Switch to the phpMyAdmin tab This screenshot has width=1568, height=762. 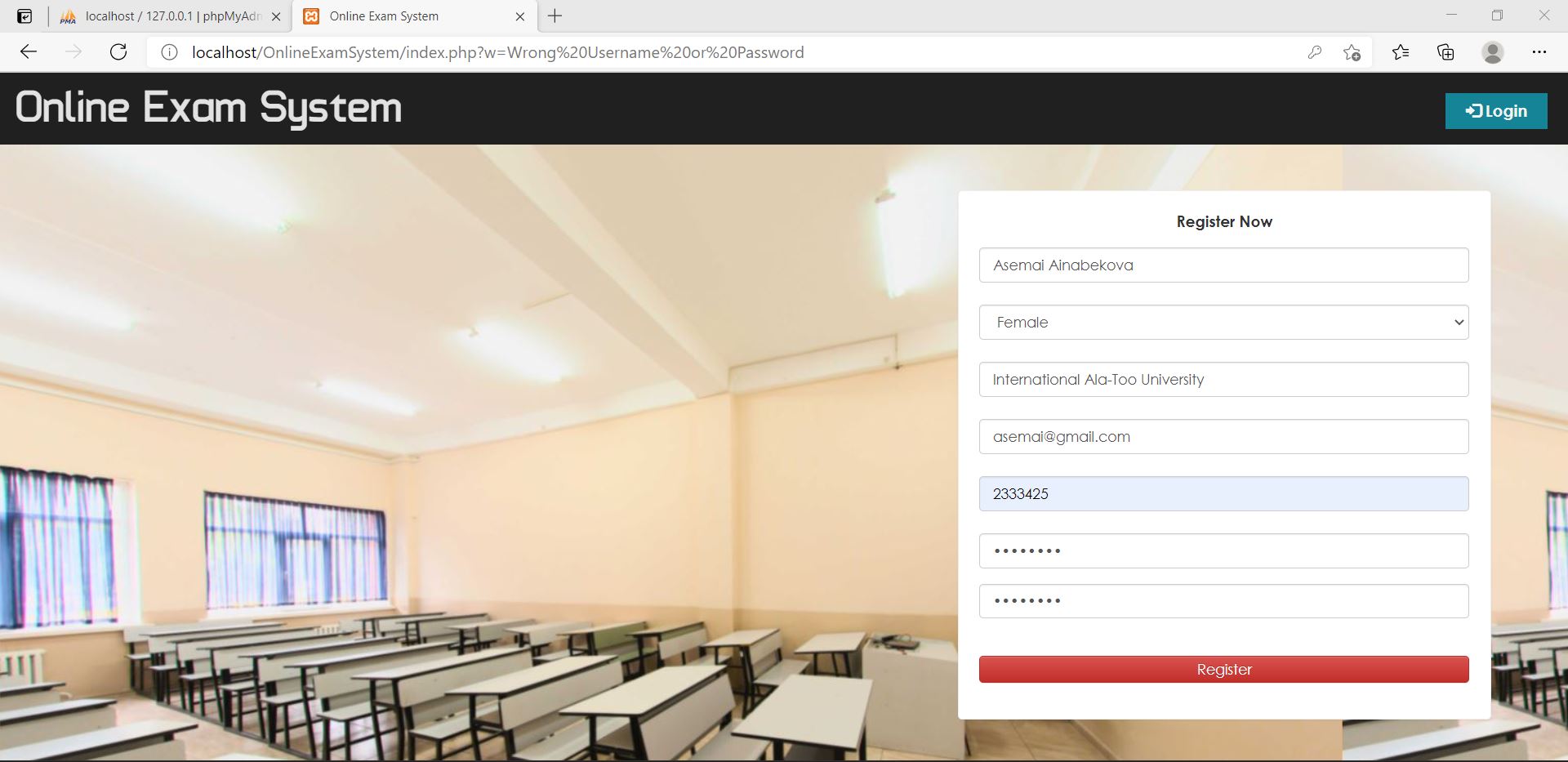[x=170, y=16]
